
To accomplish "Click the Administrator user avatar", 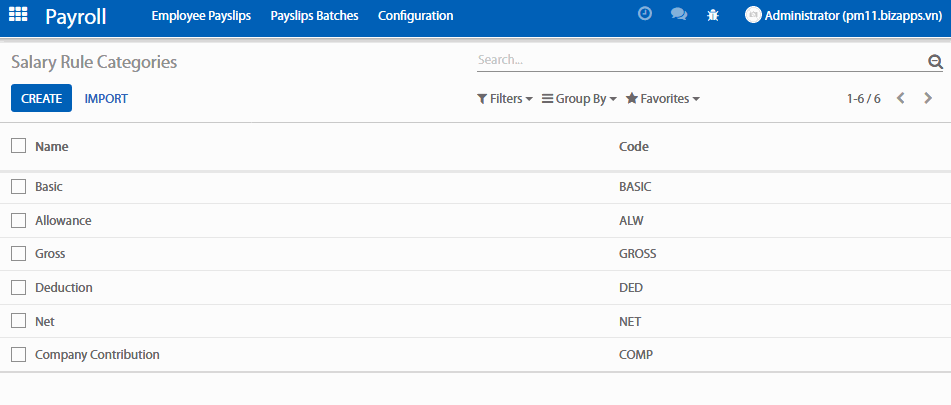I will [x=753, y=15].
